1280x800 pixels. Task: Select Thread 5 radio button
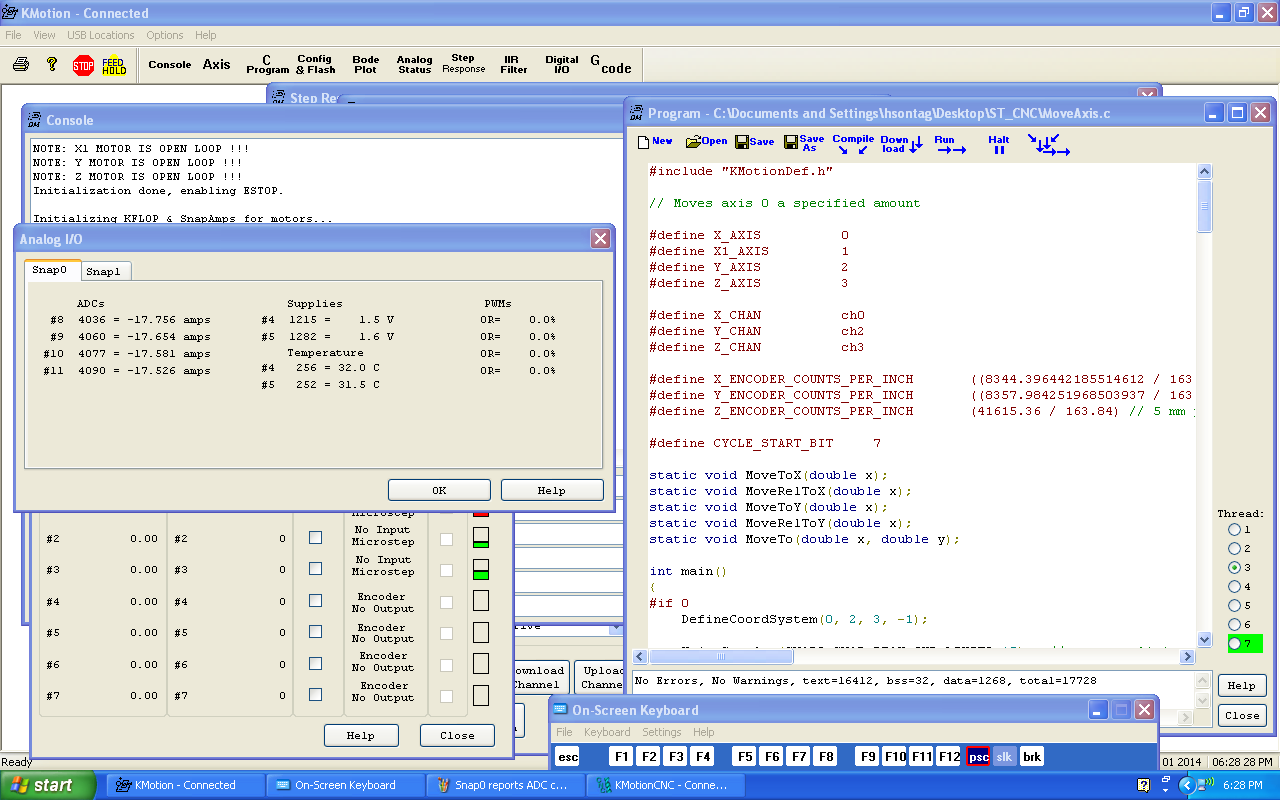click(x=1234, y=605)
